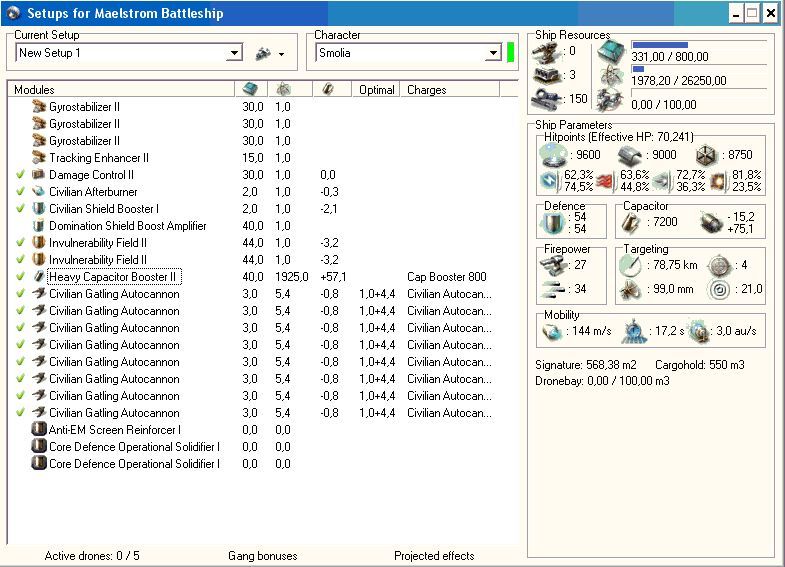Toggle the Damage Control II active checkmark
The image size is (785, 567).
[20, 175]
